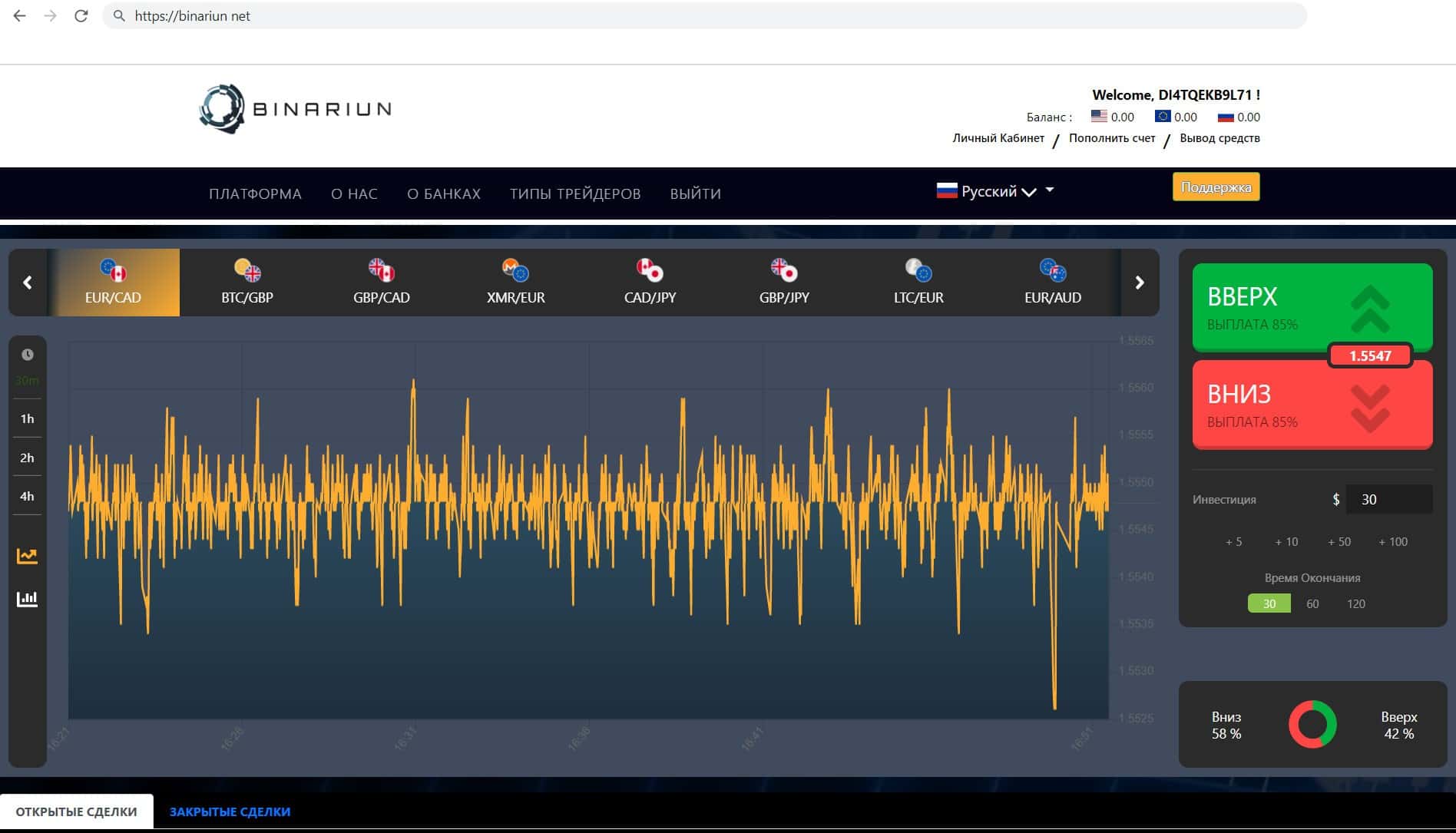Set expiry time to 60 seconds

pos(1312,603)
